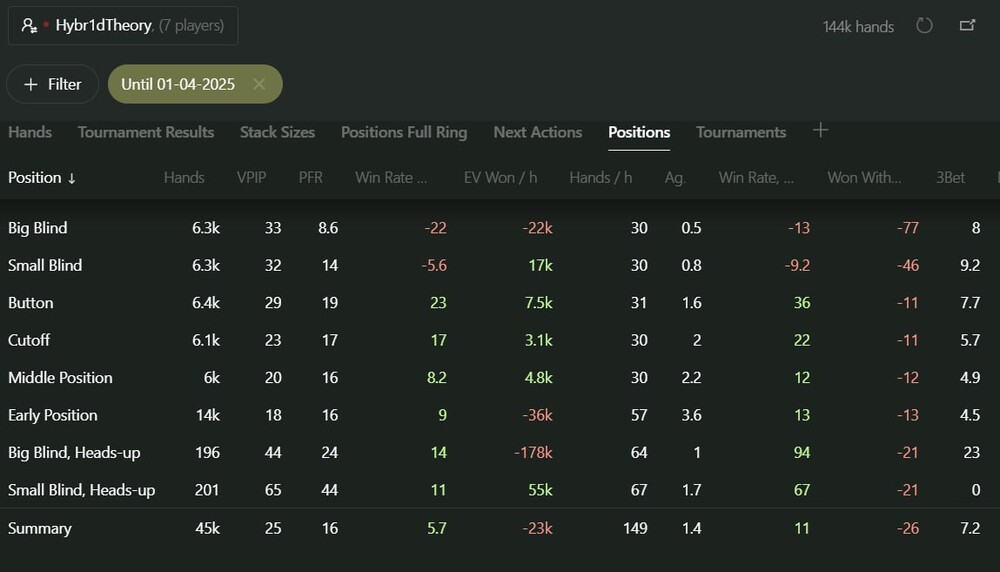Sort table by PFR column
The width and height of the screenshot is (1000, 572).
(310, 177)
